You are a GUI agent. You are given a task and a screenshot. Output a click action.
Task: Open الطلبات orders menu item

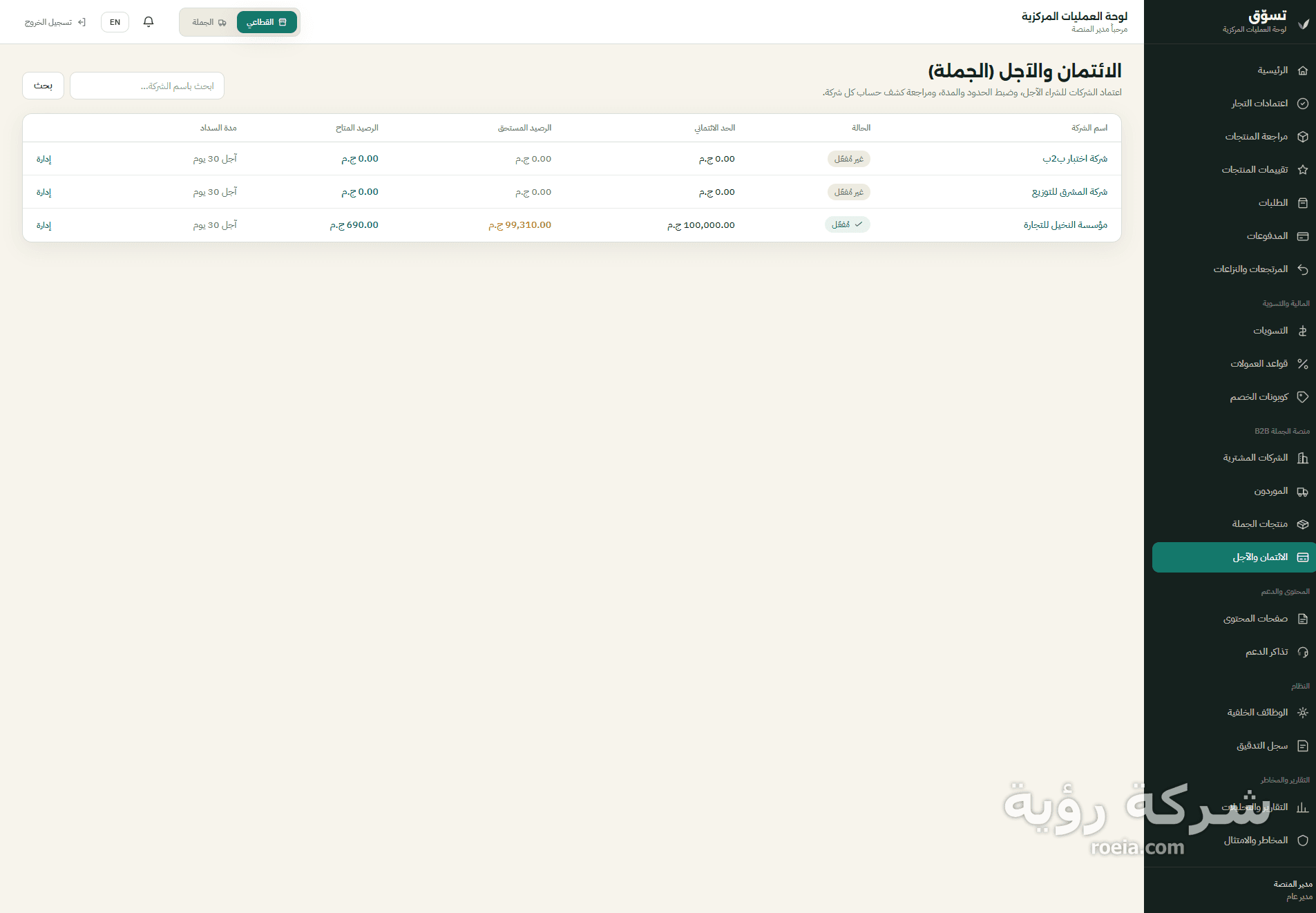(1230, 203)
